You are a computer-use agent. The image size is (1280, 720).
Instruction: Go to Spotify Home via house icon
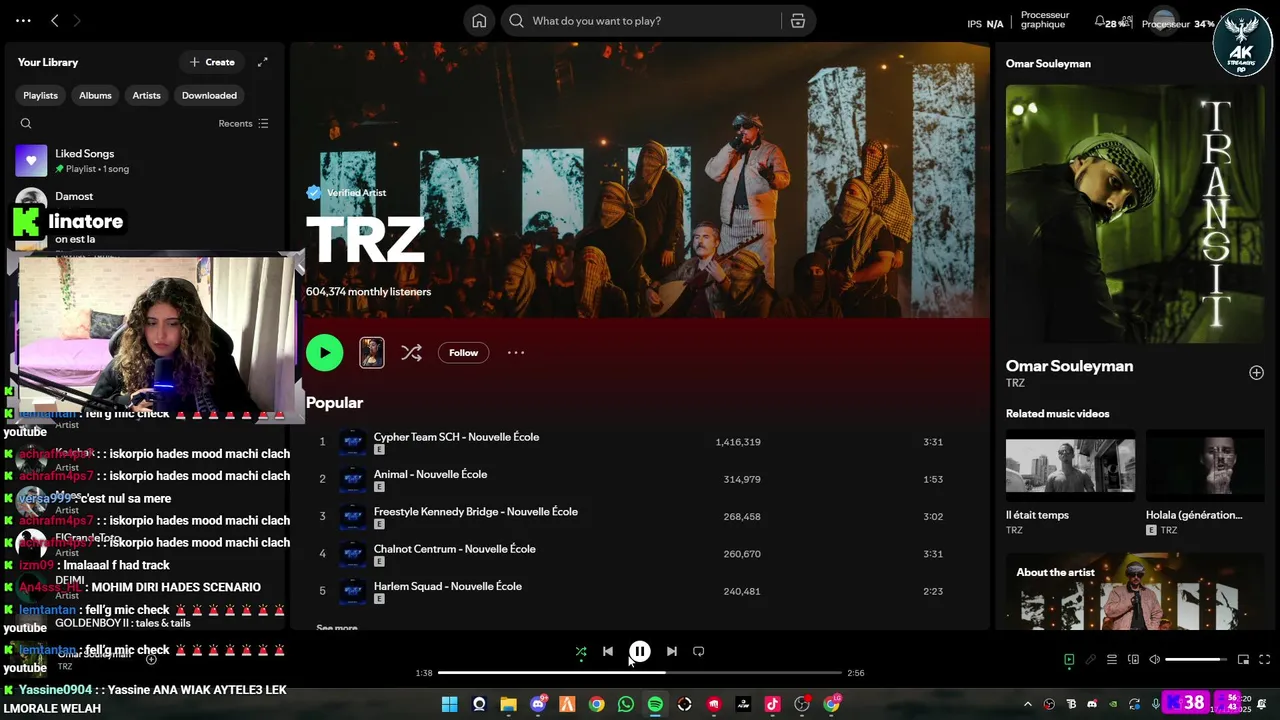pyautogui.click(x=479, y=21)
